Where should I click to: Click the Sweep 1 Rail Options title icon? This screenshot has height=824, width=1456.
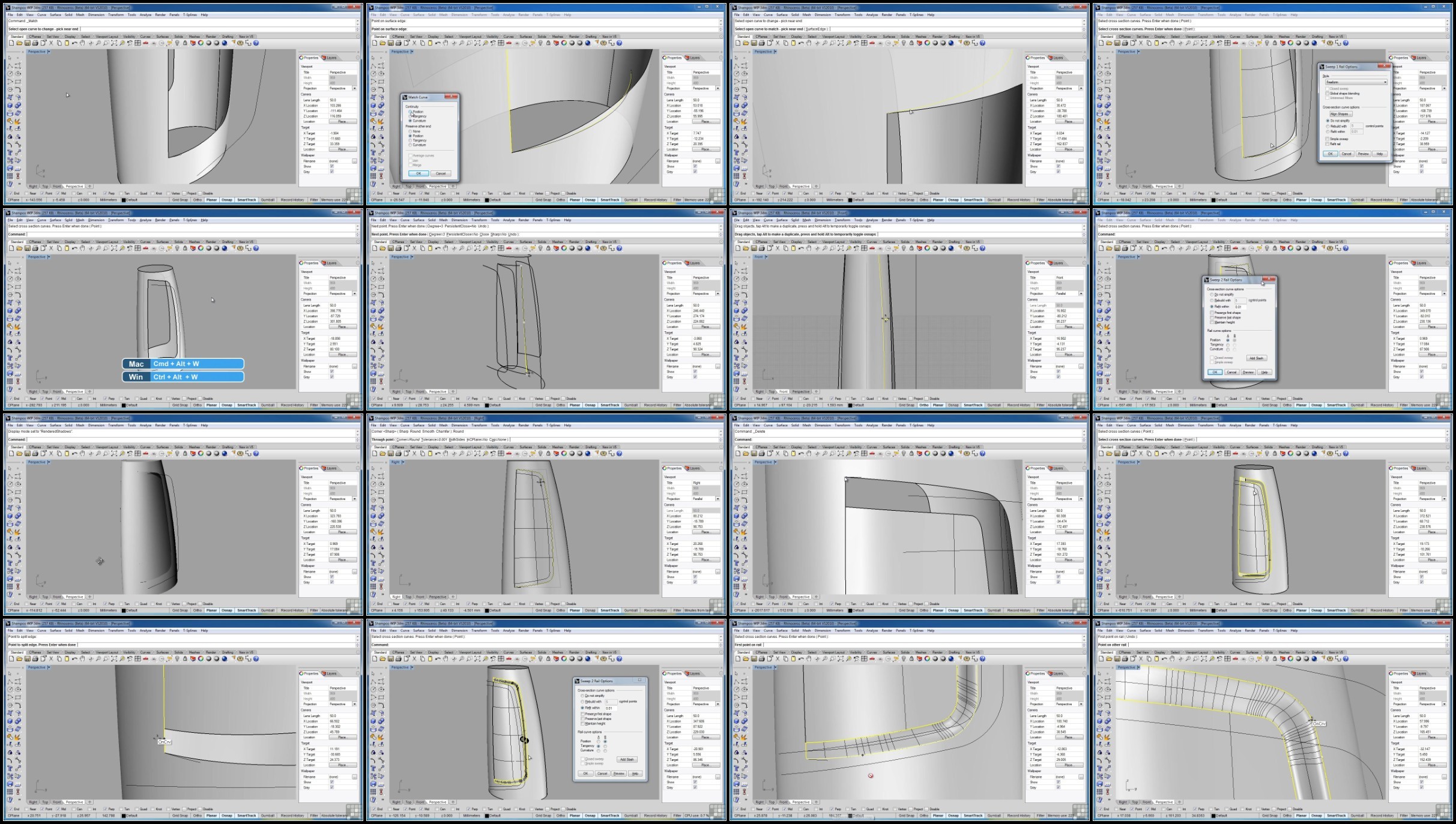pos(1322,67)
